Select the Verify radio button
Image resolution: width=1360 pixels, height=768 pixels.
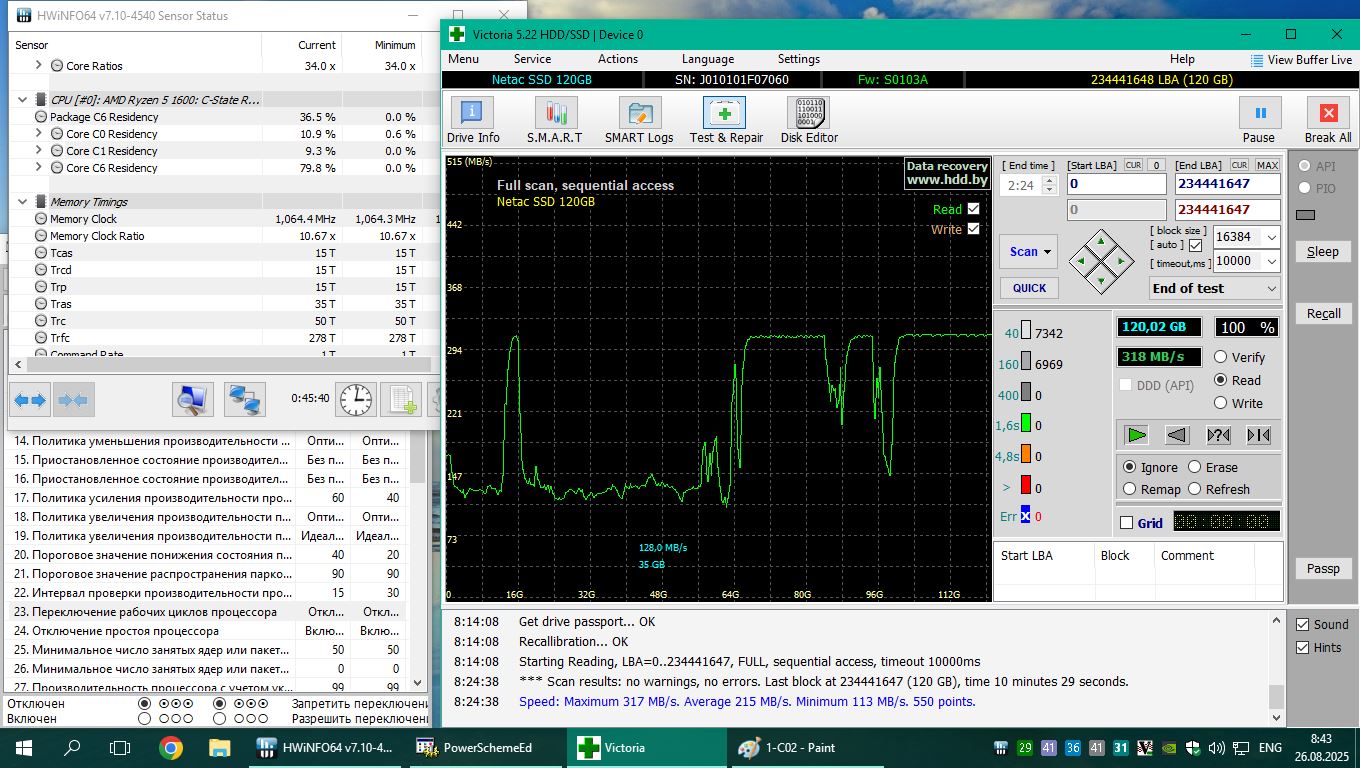click(1221, 357)
